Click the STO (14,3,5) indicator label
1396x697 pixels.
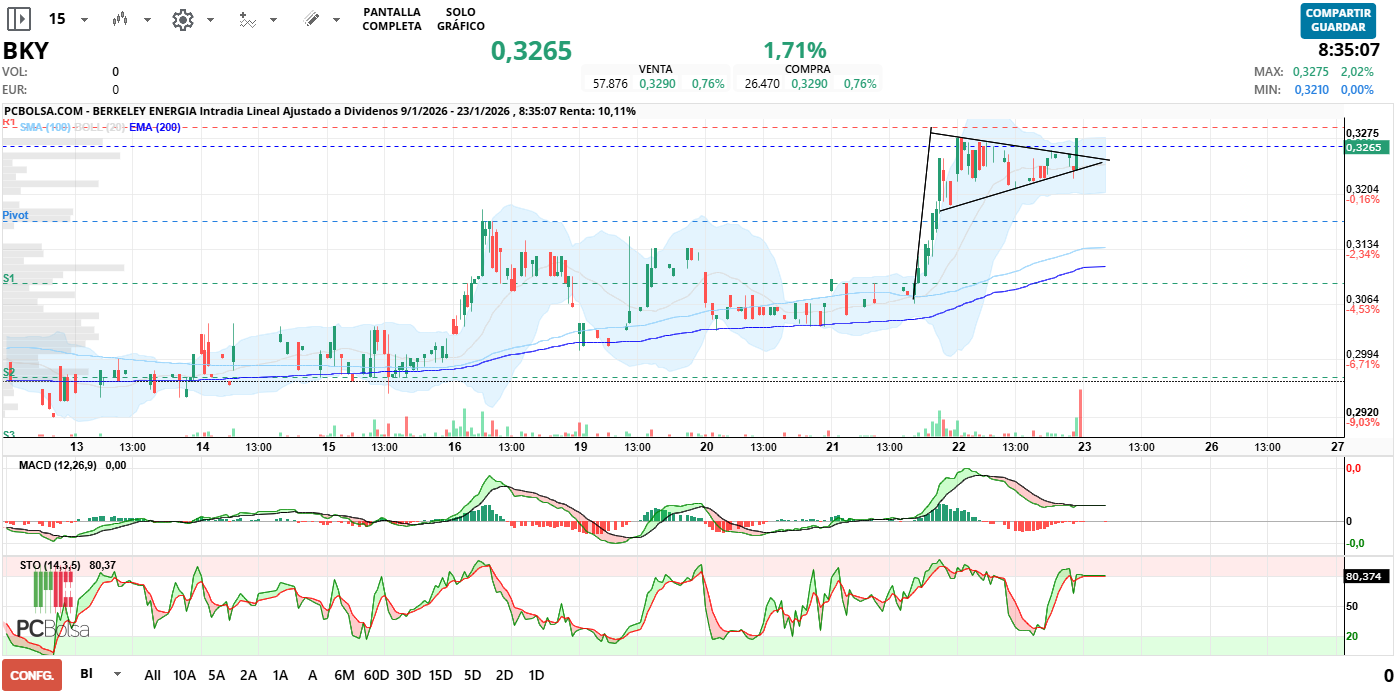point(50,565)
